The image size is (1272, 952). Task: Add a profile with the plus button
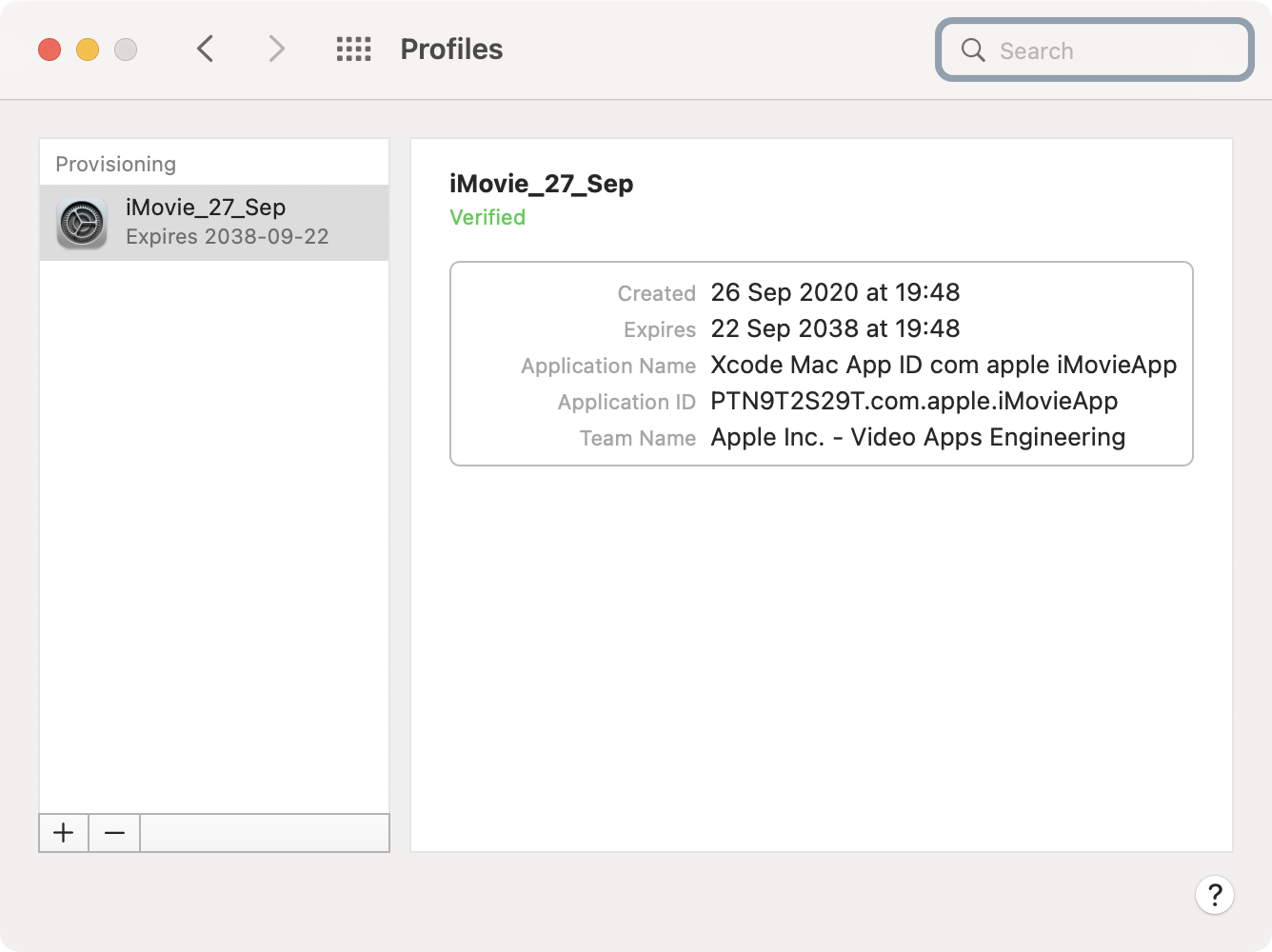click(64, 833)
